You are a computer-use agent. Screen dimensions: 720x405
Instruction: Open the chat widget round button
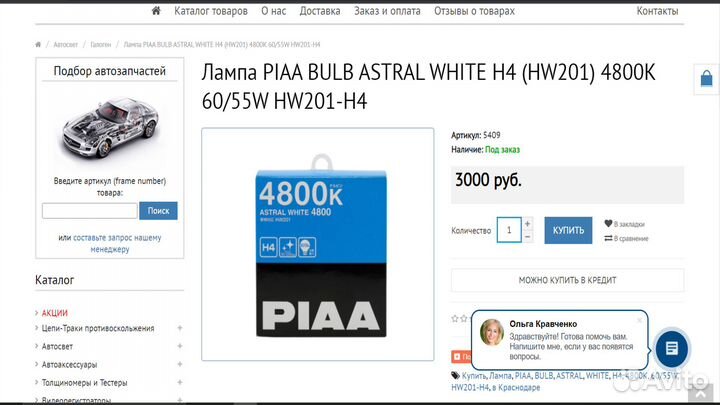671,349
